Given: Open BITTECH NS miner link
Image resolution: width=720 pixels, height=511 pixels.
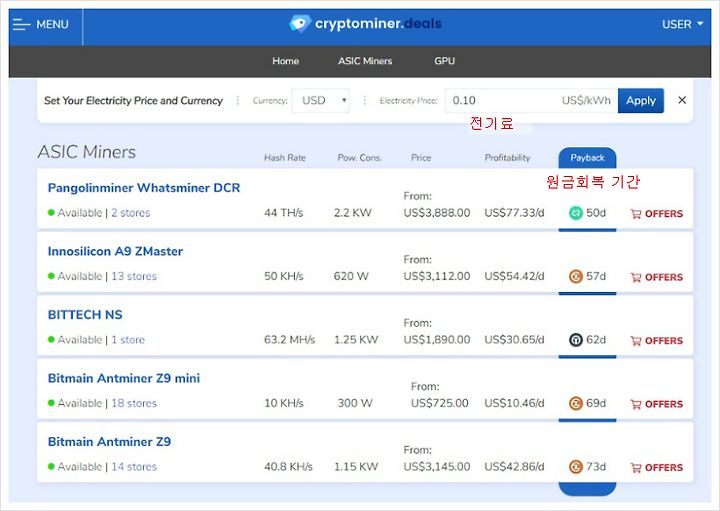Looking at the screenshot, I should click(x=85, y=314).
